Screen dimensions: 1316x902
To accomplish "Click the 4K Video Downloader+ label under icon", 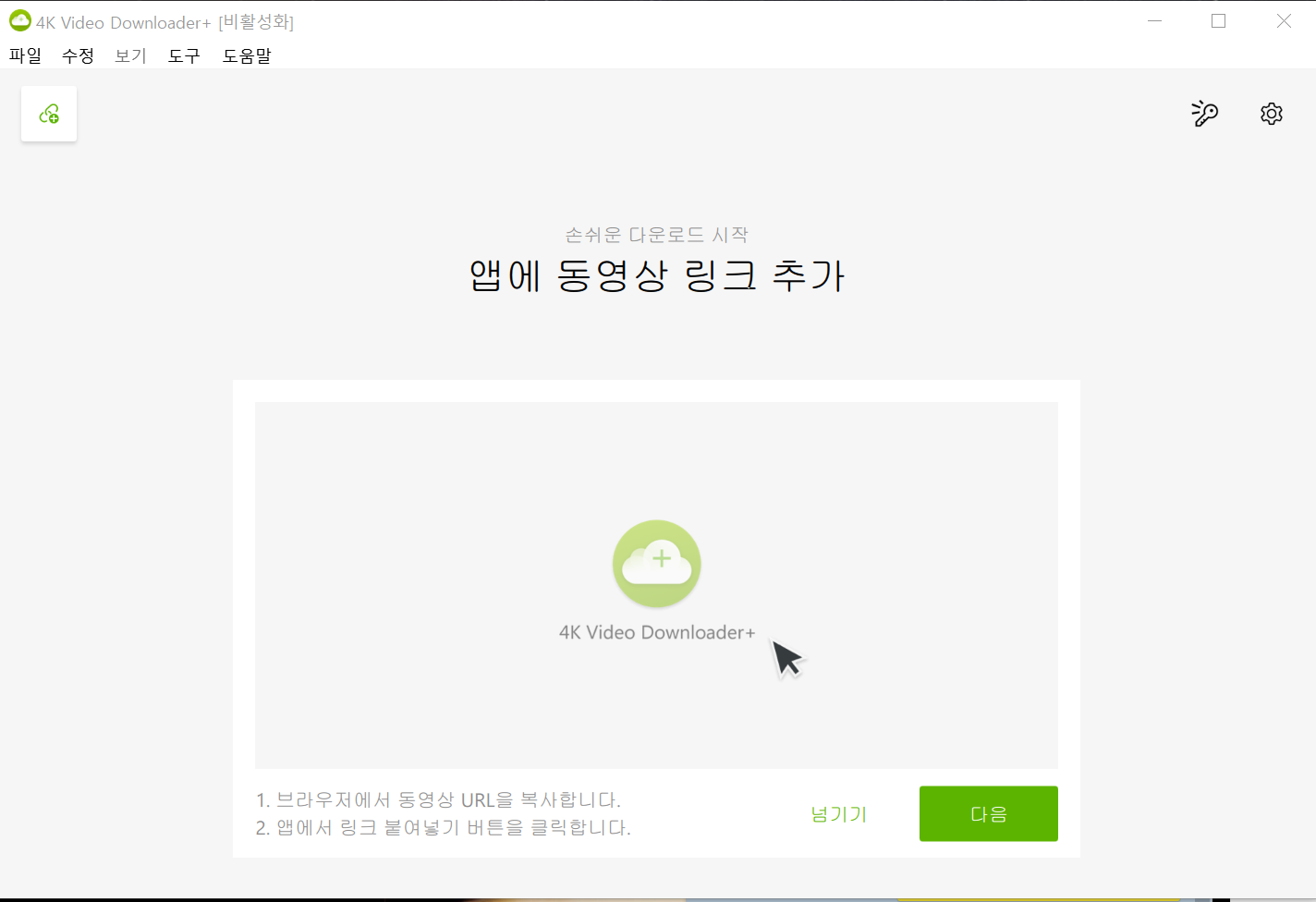I will pyautogui.click(x=657, y=632).
